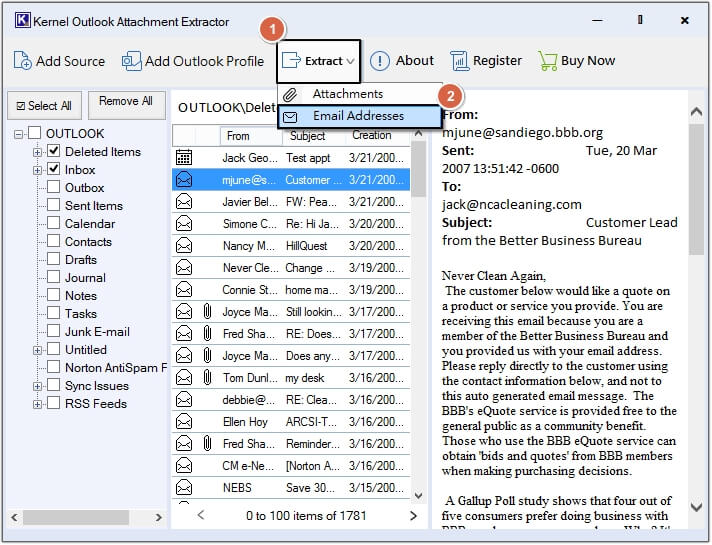Click preview pane scrollbar down arrow

(x=696, y=507)
